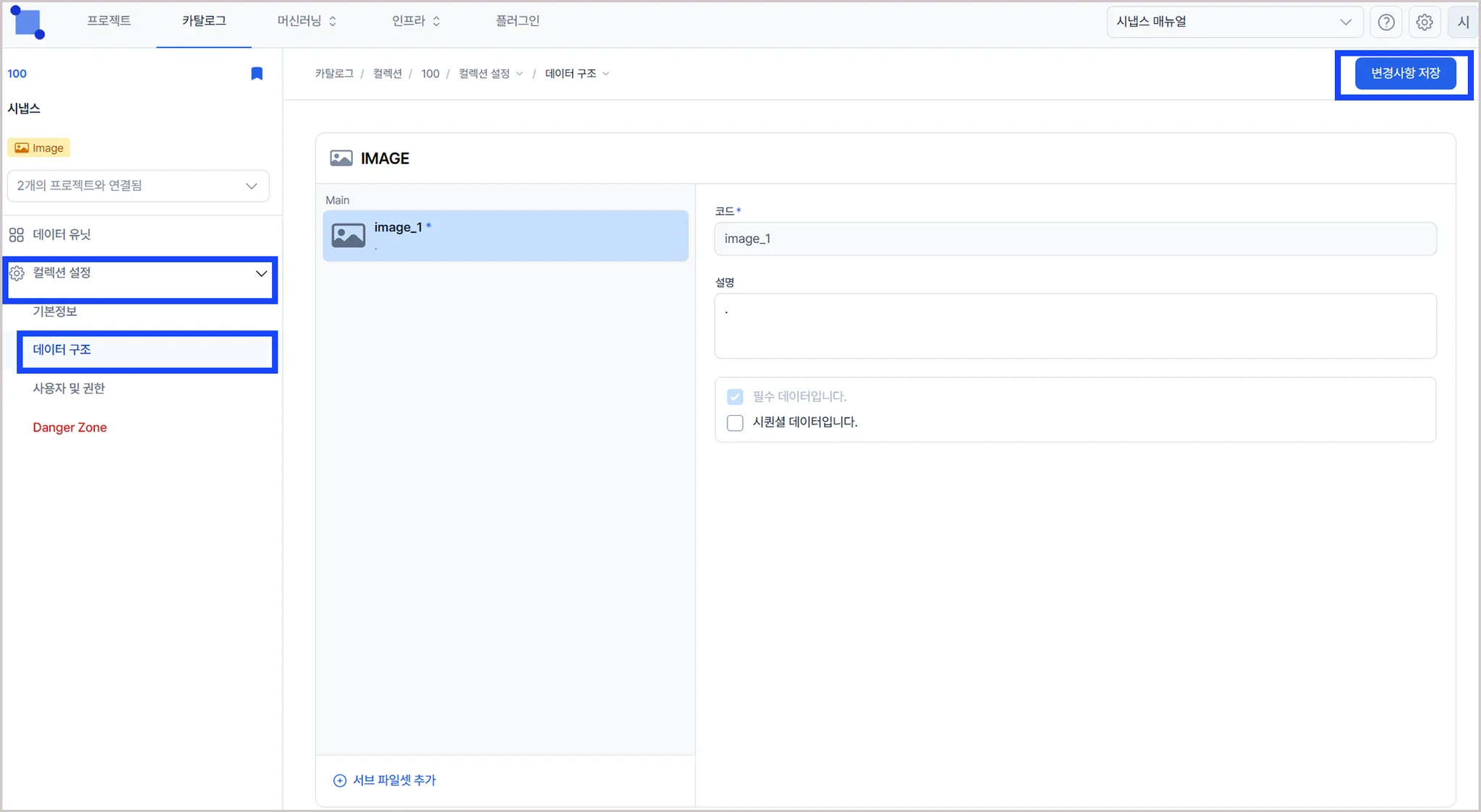Screen dimensions: 1481x812
Task: Click the image_1 file picture icon
Action: point(349,236)
